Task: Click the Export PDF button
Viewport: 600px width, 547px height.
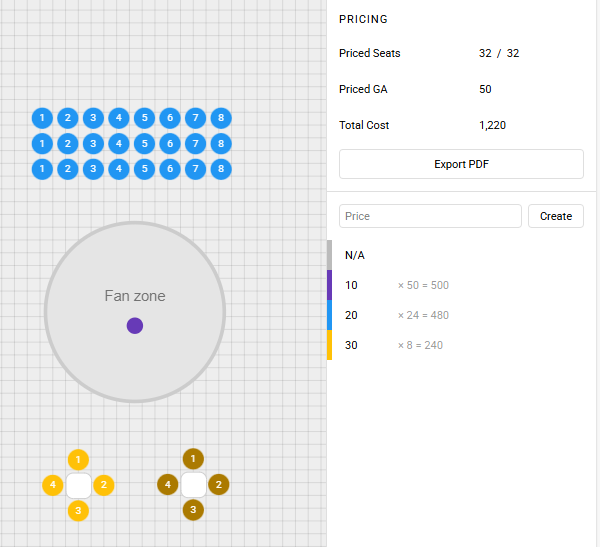Action: click(461, 164)
